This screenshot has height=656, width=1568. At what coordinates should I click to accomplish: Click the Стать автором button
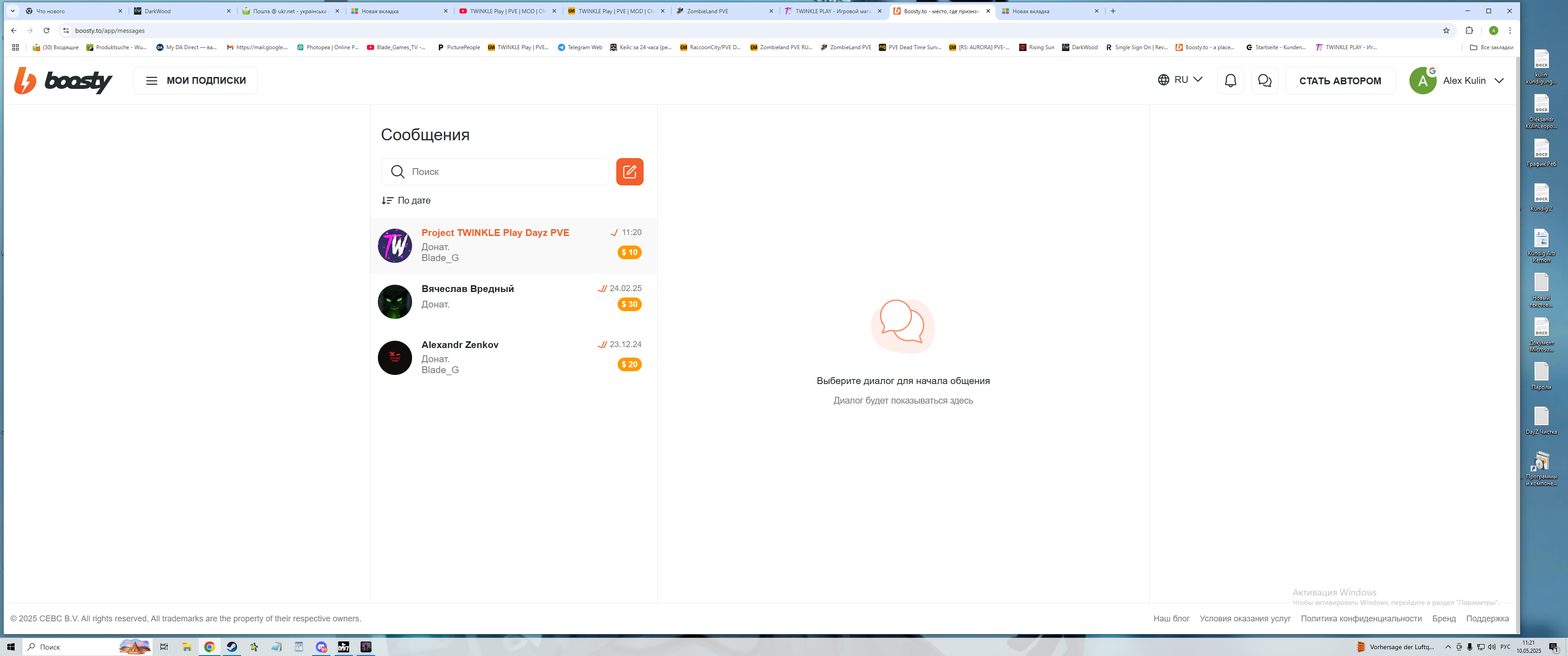click(x=1340, y=81)
